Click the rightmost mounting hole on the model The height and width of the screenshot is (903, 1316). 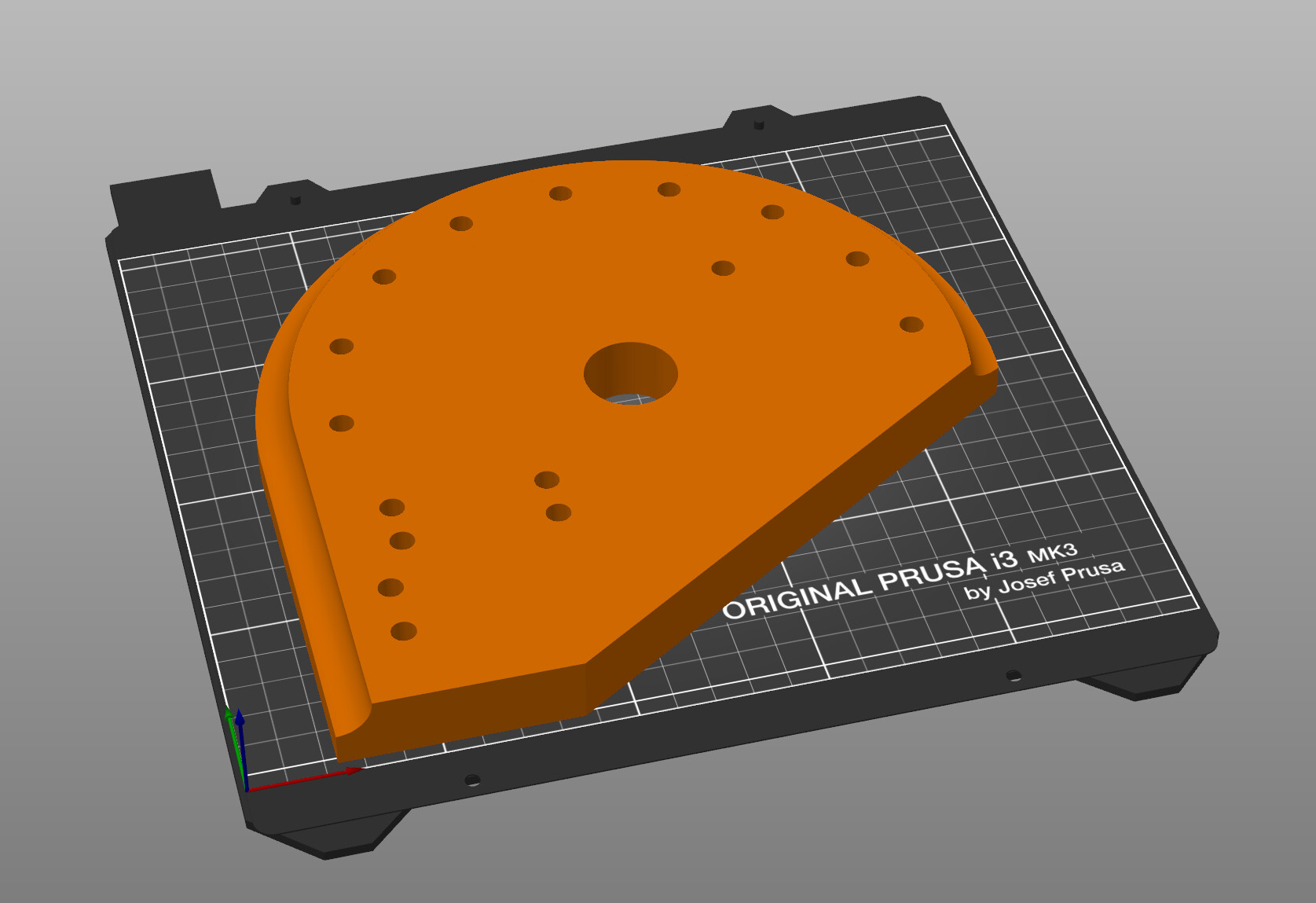(911, 323)
